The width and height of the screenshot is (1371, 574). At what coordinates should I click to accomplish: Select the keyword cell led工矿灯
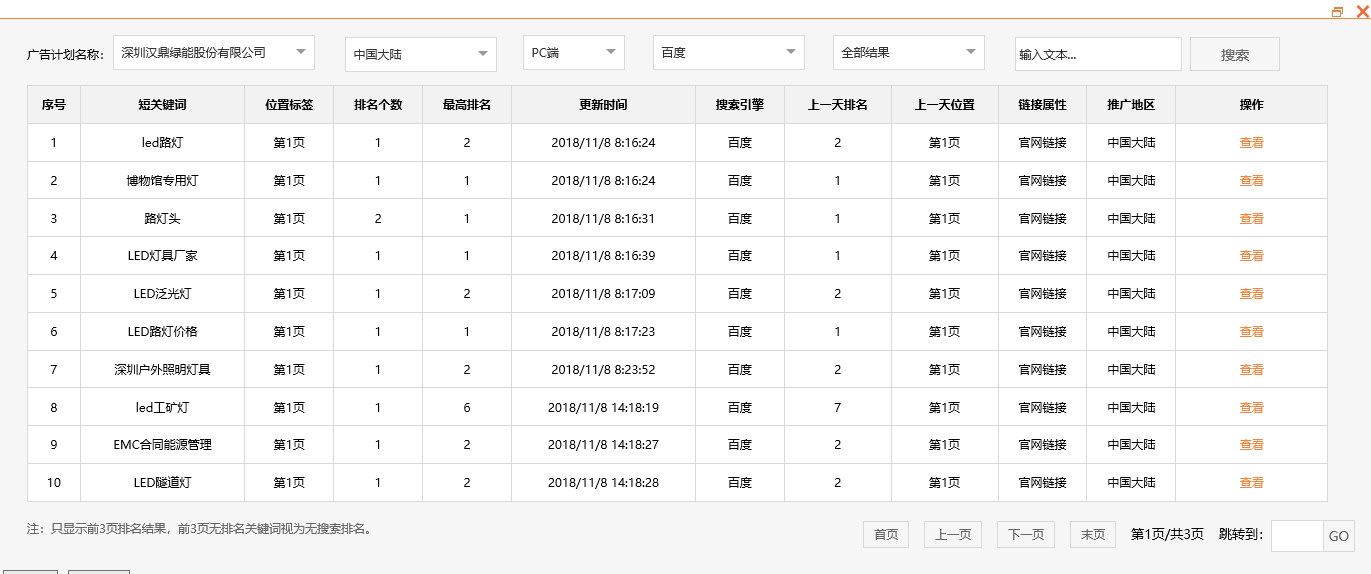(163, 408)
